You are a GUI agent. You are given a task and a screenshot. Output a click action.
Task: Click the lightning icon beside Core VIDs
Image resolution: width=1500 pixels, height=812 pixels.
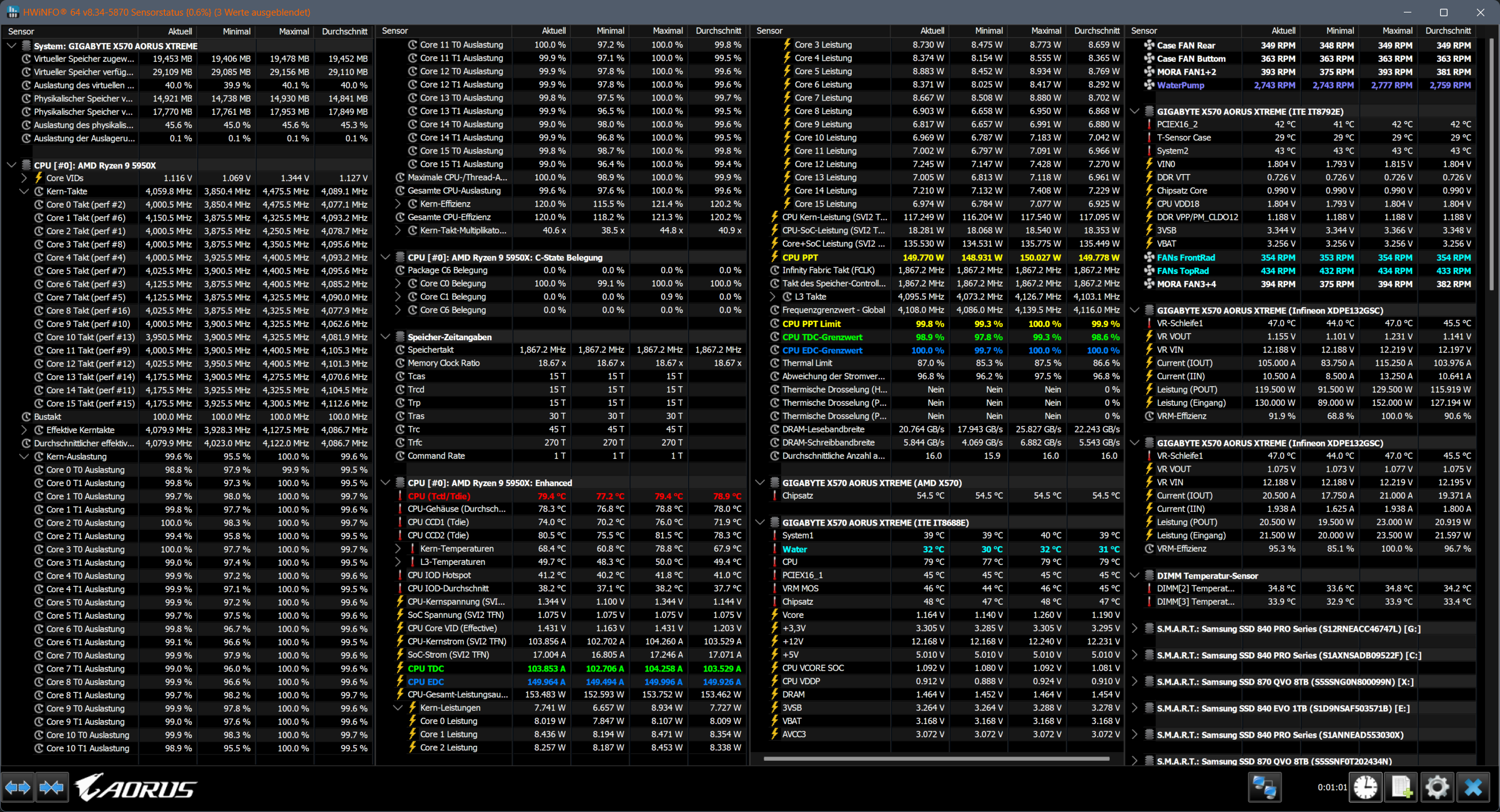[39, 178]
